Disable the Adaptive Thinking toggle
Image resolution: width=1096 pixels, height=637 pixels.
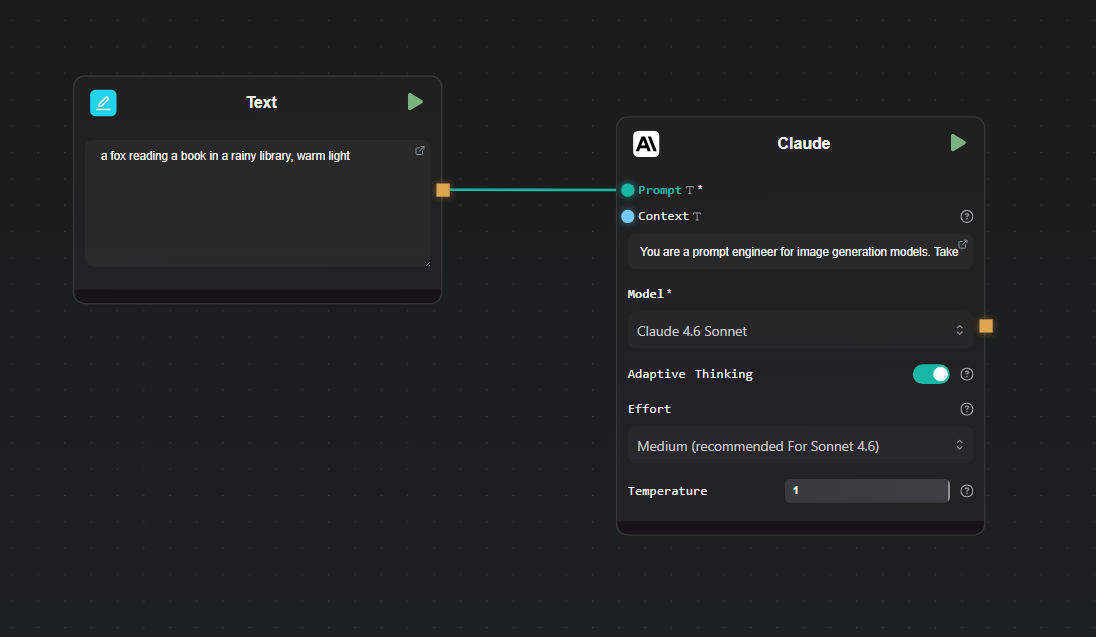(x=931, y=373)
